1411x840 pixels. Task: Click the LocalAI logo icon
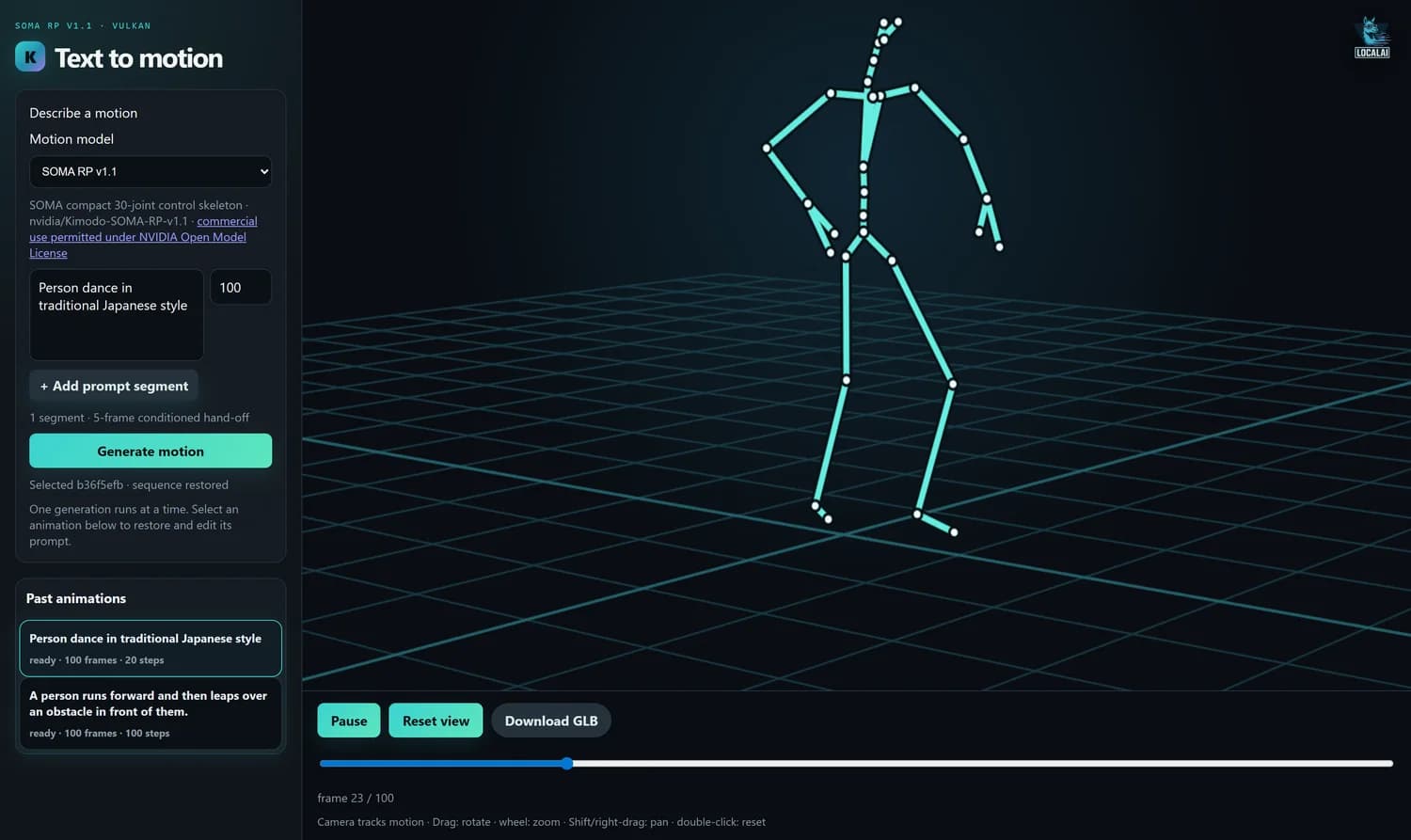(x=1371, y=38)
